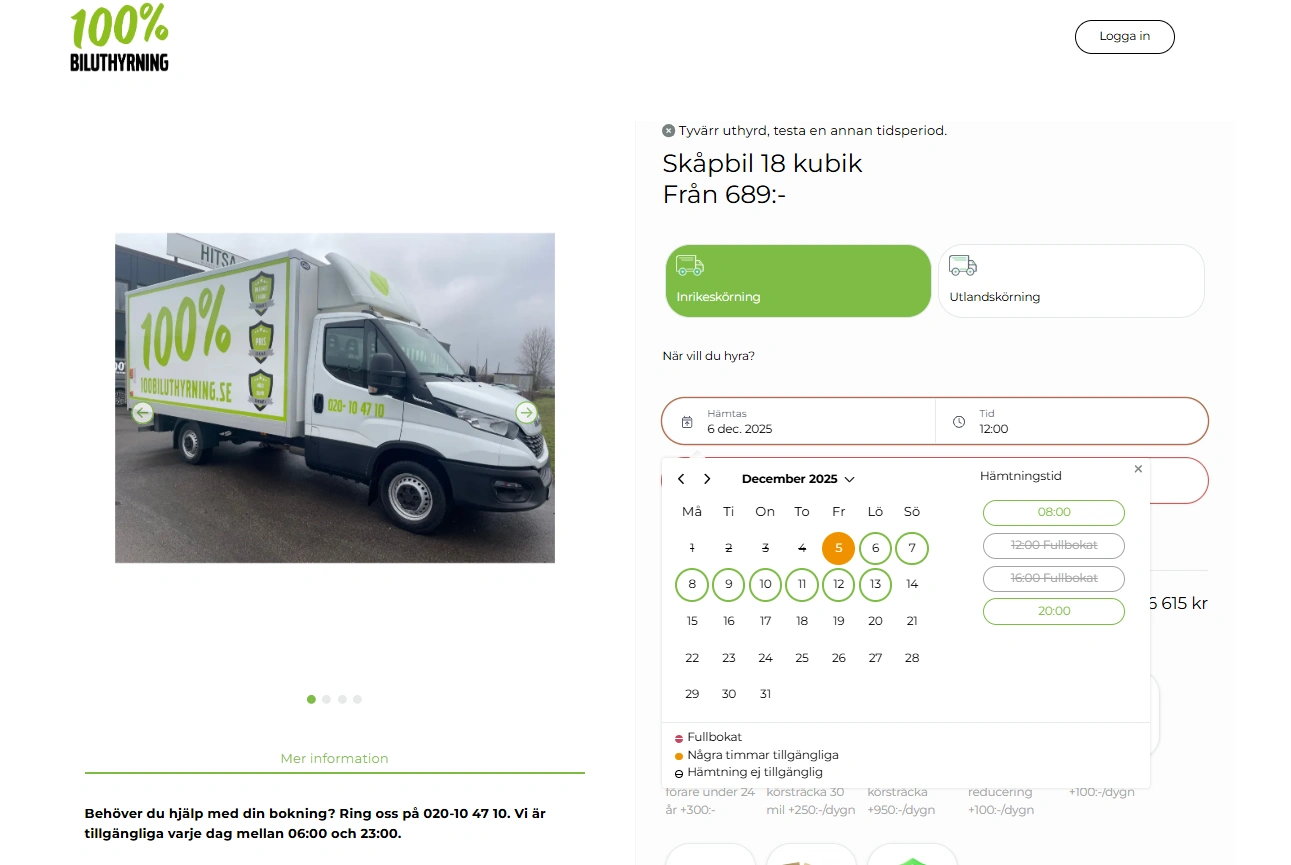Select Utlandskörning driving option
This screenshot has width=1291, height=865.
click(1071, 281)
